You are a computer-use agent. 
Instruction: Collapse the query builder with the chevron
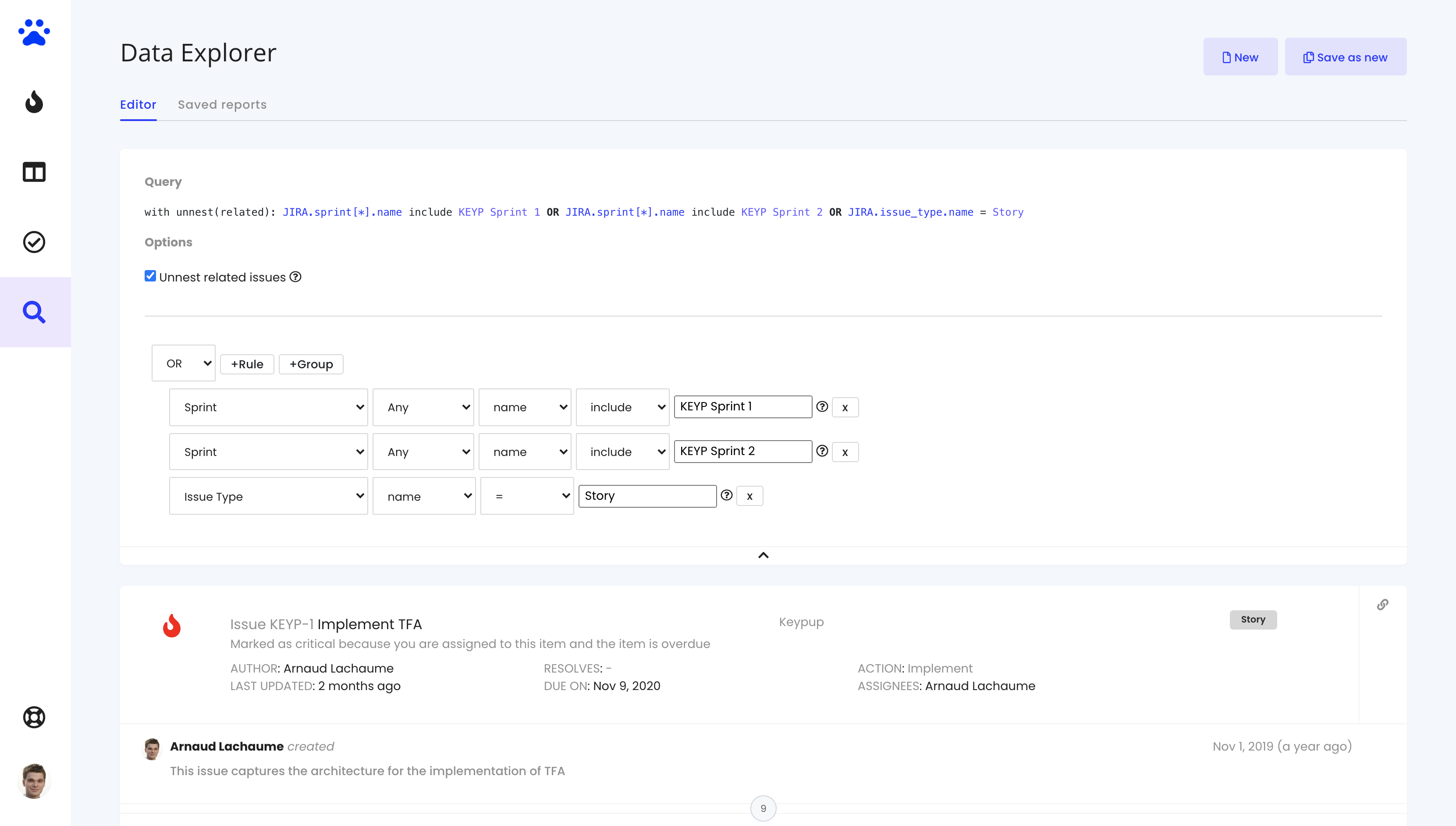click(x=763, y=555)
